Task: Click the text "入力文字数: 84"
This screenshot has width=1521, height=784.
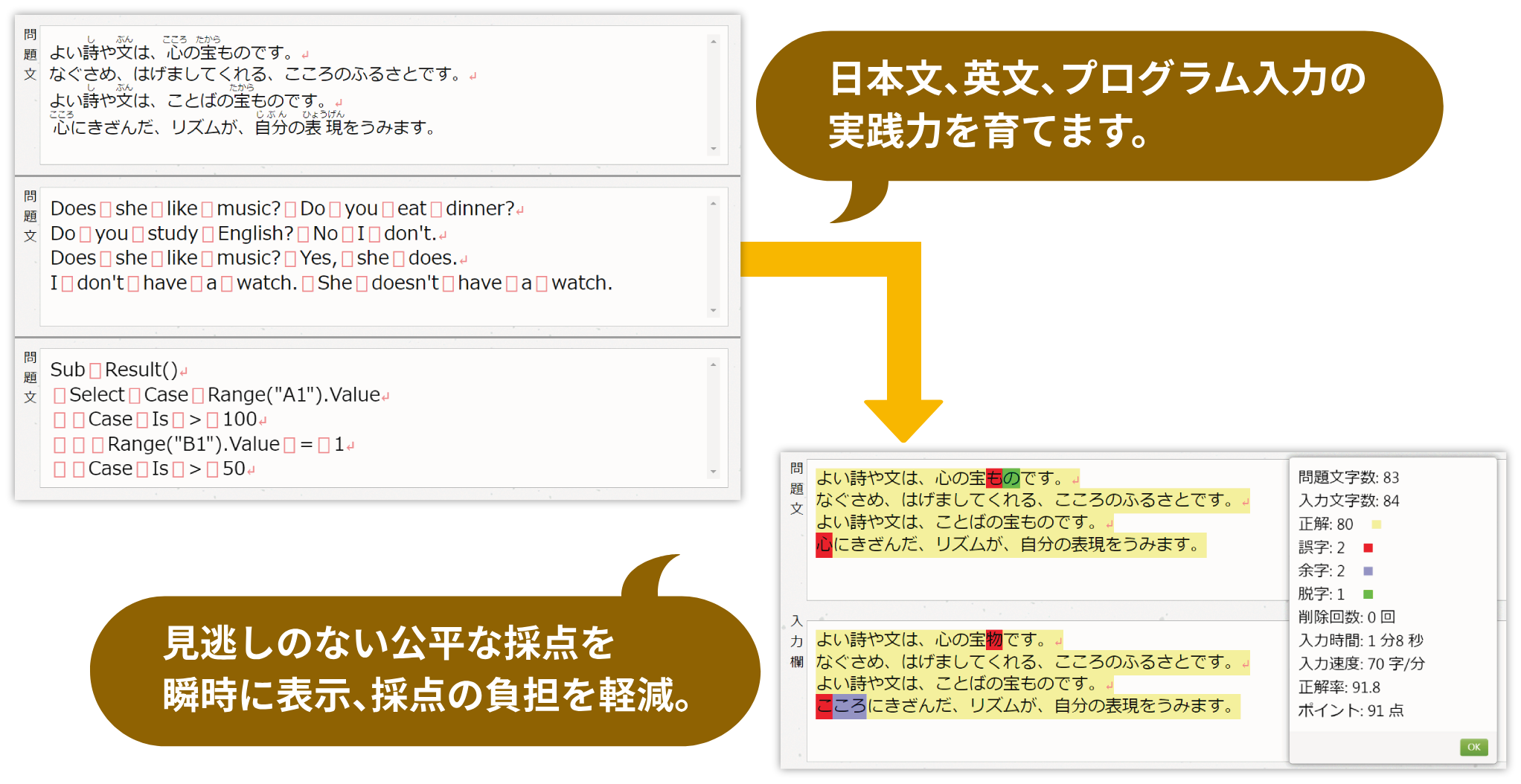Action: pyautogui.click(x=1348, y=501)
